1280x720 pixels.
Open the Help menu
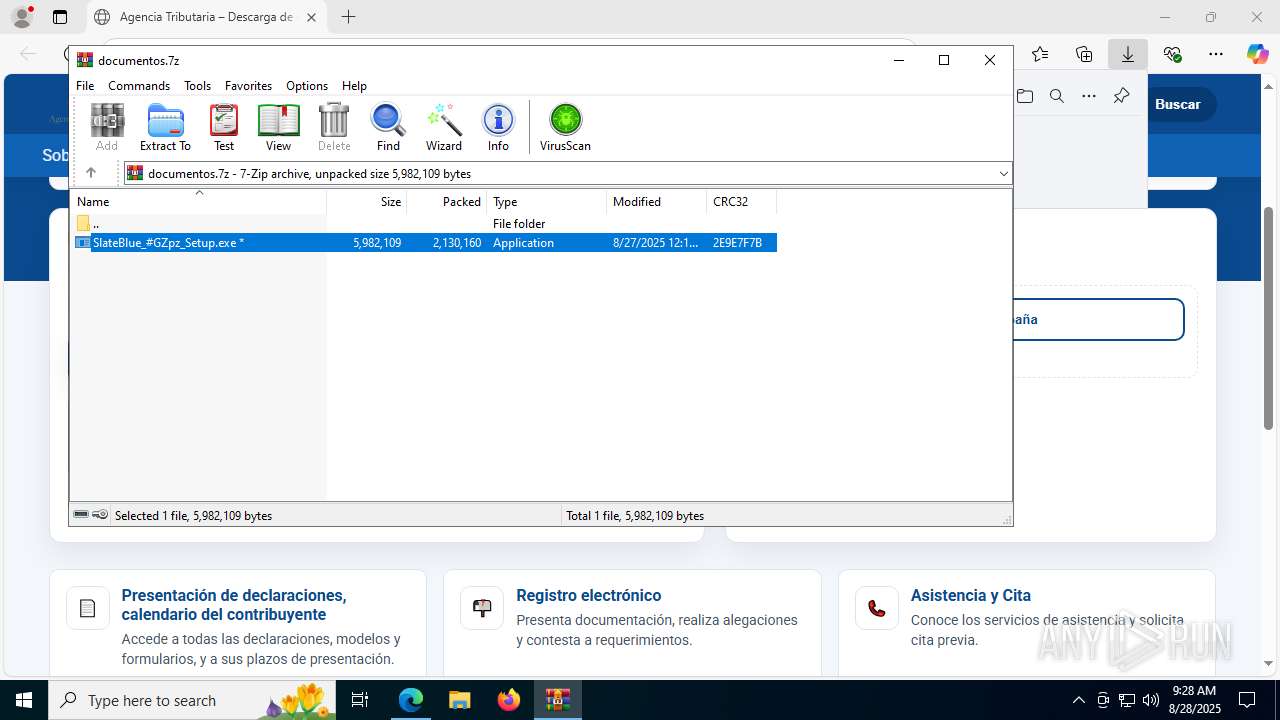[354, 86]
